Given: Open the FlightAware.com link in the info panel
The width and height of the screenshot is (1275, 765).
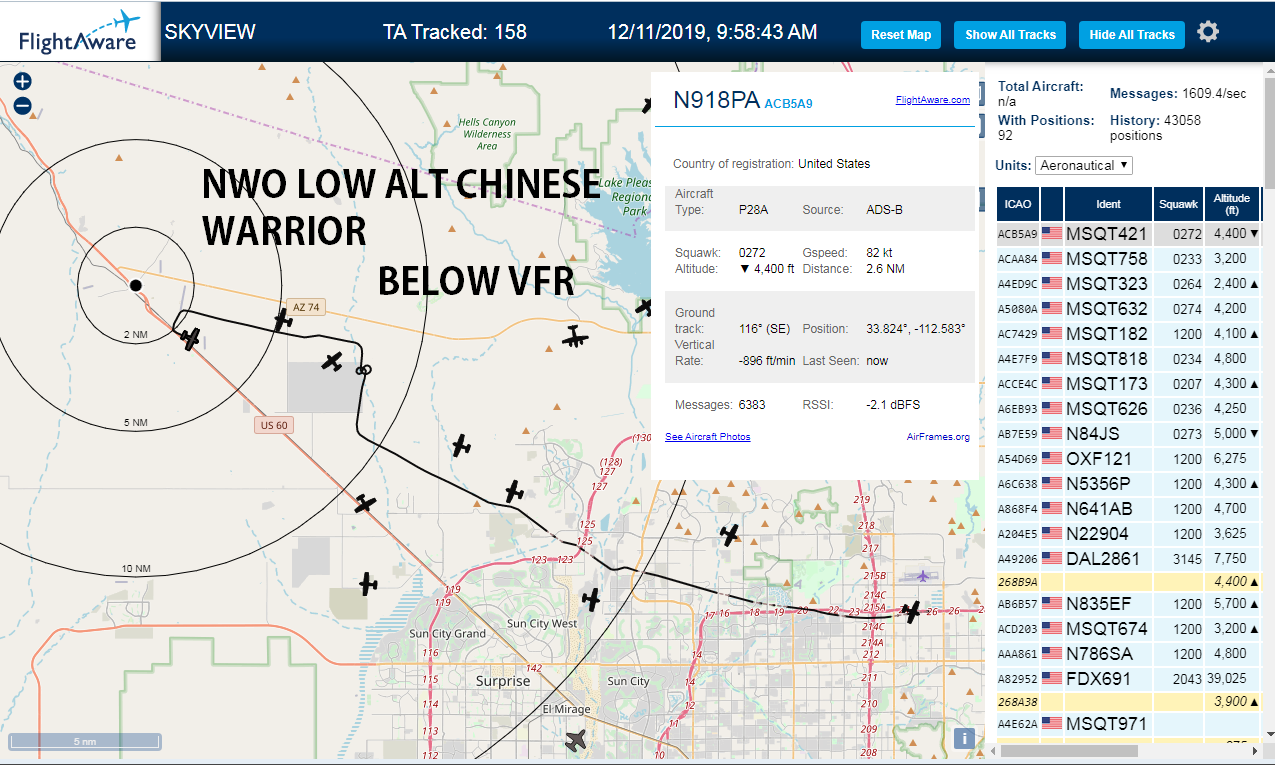Looking at the screenshot, I should pyautogui.click(x=932, y=100).
